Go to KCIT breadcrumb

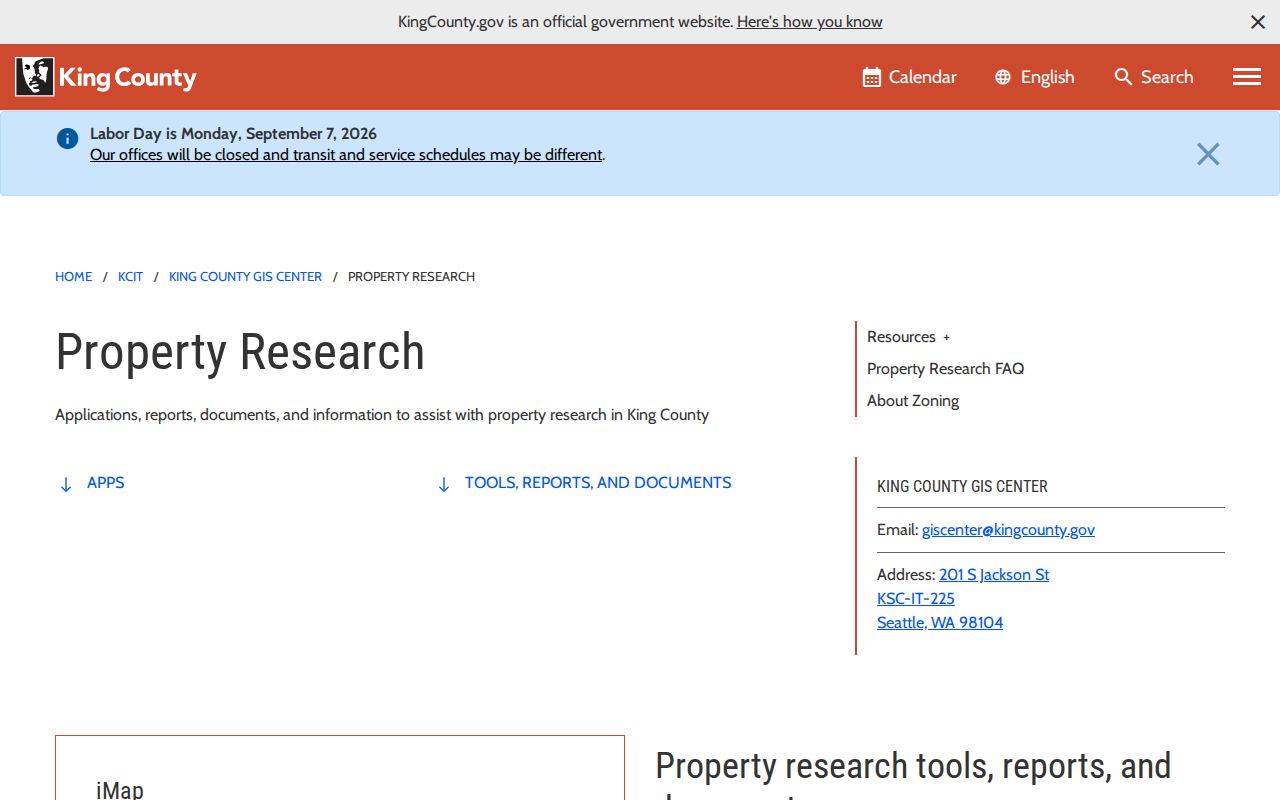(x=130, y=277)
